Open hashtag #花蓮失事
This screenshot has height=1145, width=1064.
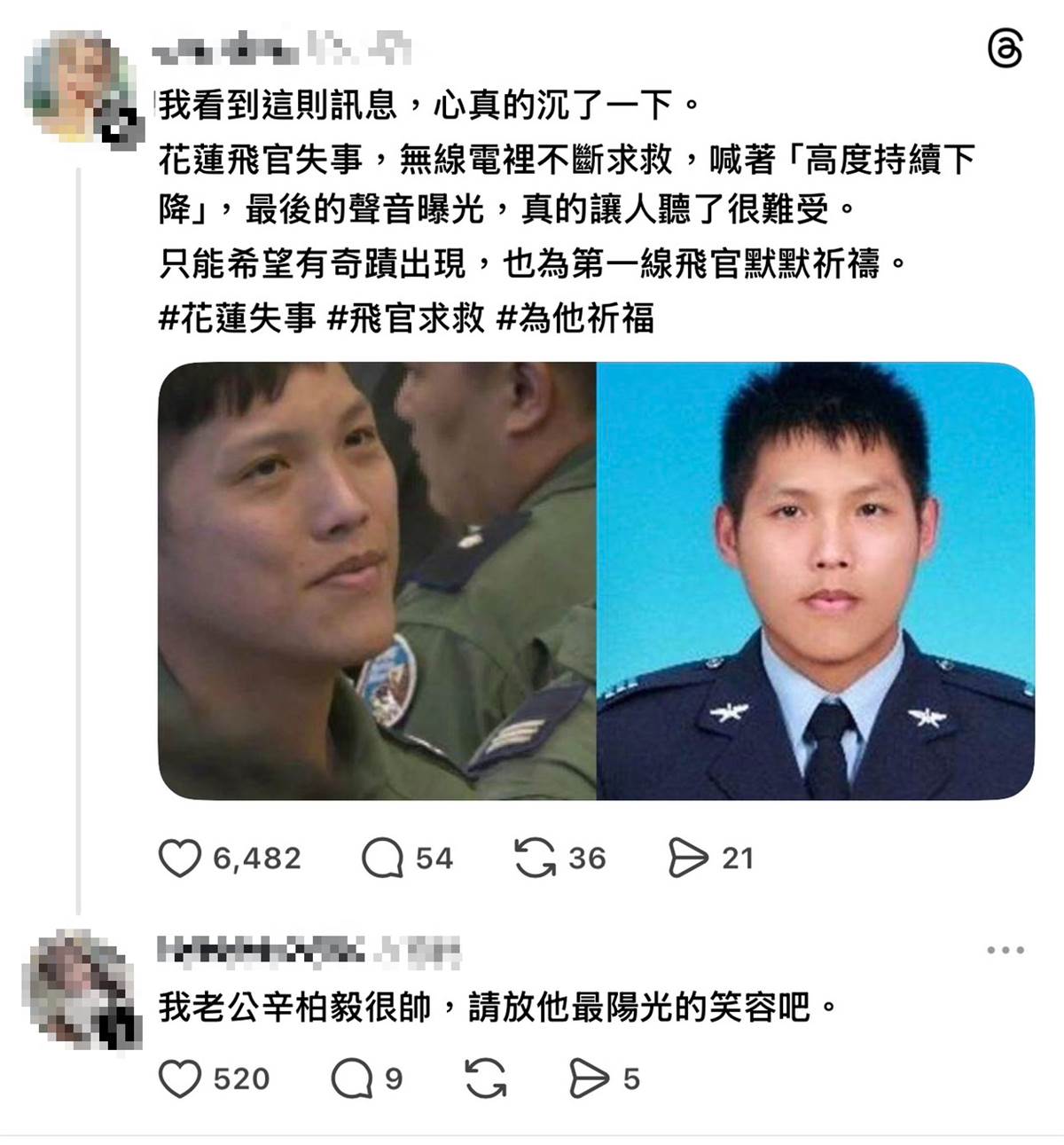pos(237,318)
